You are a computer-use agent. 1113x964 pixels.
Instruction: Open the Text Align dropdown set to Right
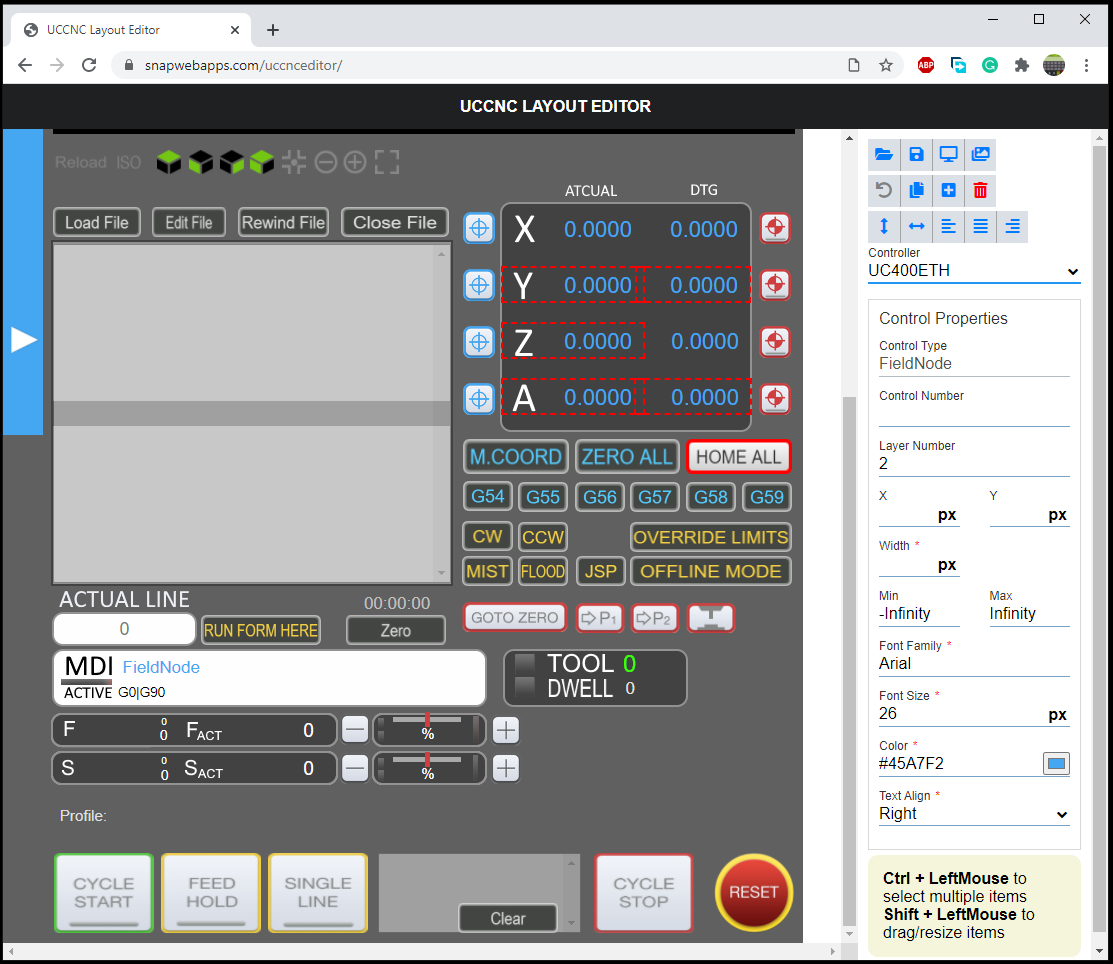coord(974,814)
